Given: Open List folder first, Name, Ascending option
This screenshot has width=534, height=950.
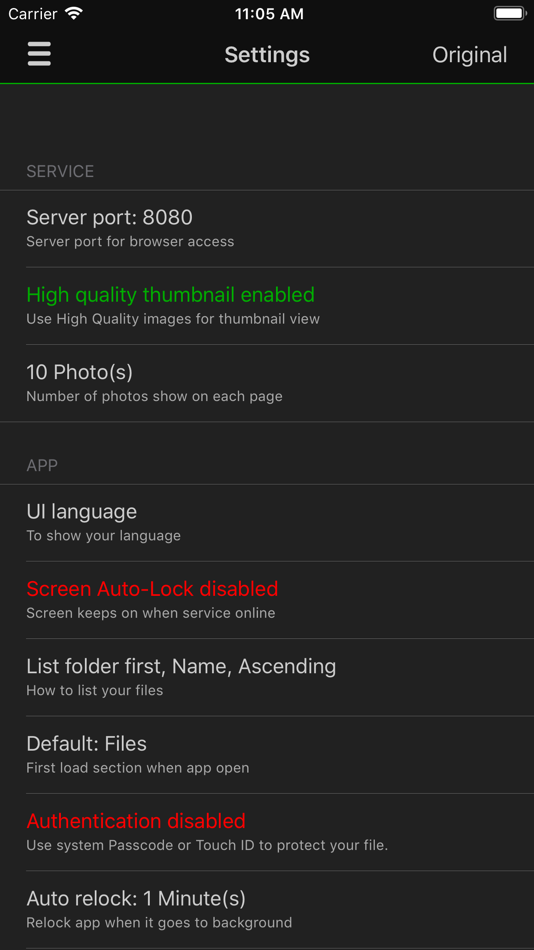Looking at the screenshot, I should pos(267,677).
